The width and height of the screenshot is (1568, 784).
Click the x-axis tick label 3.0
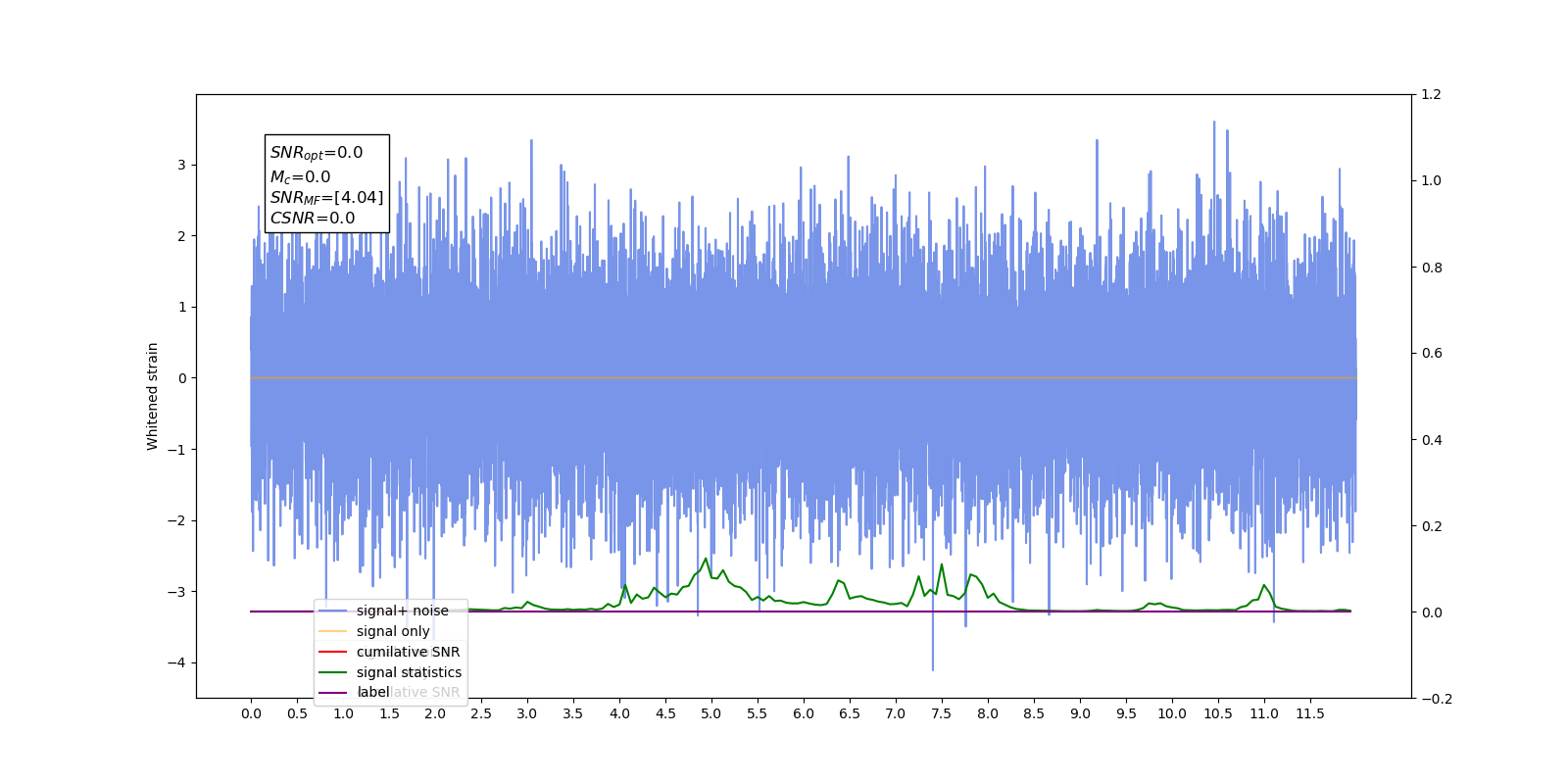pyautogui.click(x=527, y=713)
